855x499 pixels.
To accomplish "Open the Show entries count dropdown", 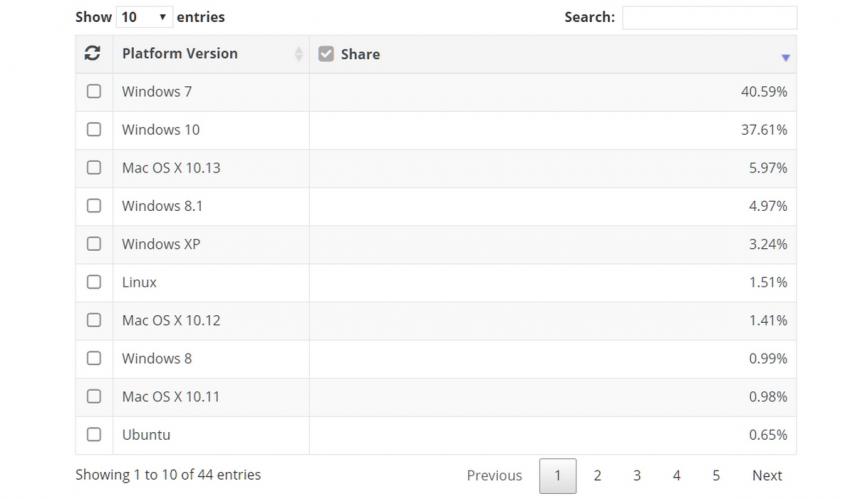I will (144, 17).
